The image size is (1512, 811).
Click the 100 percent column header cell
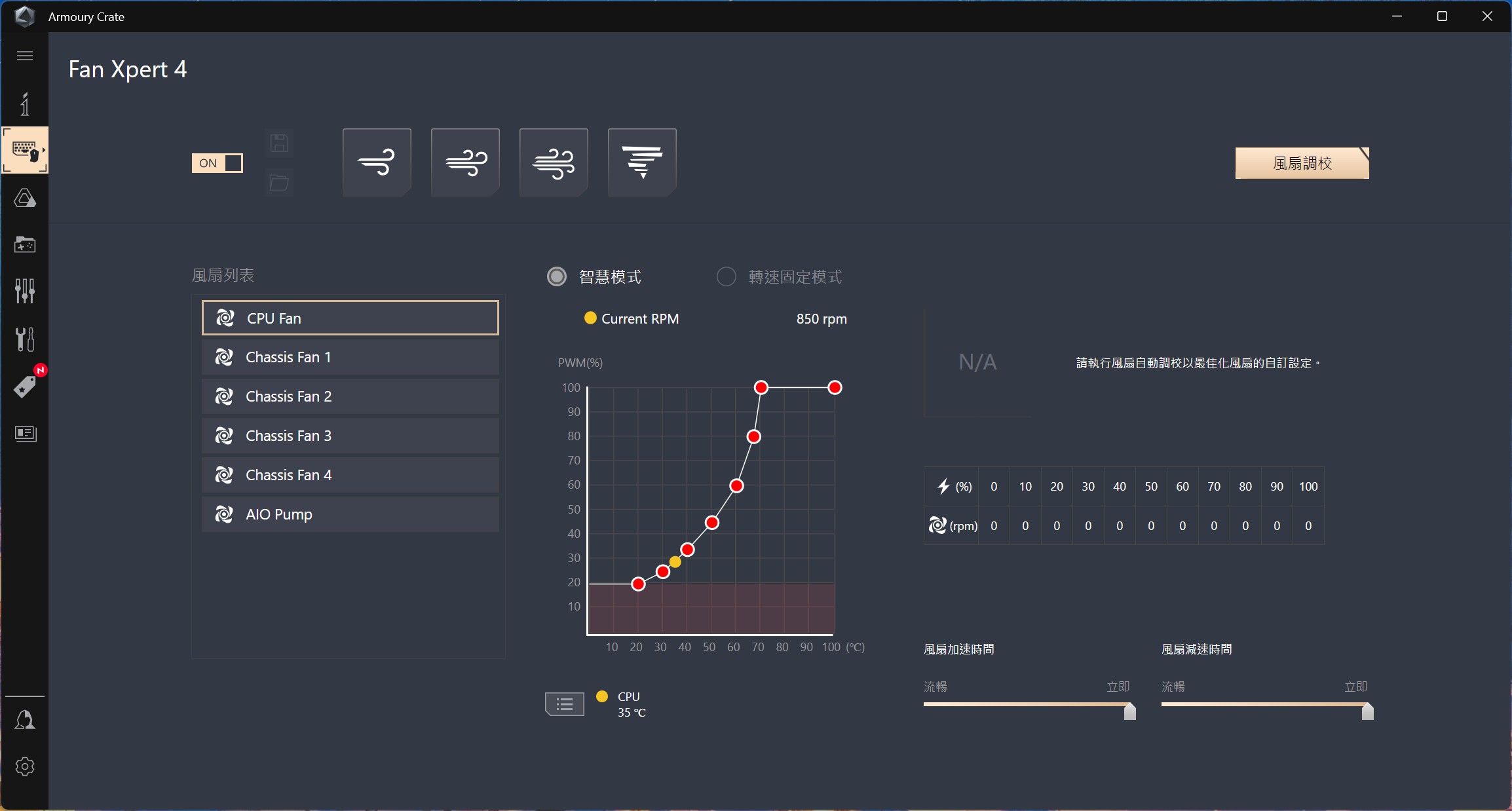(1308, 487)
